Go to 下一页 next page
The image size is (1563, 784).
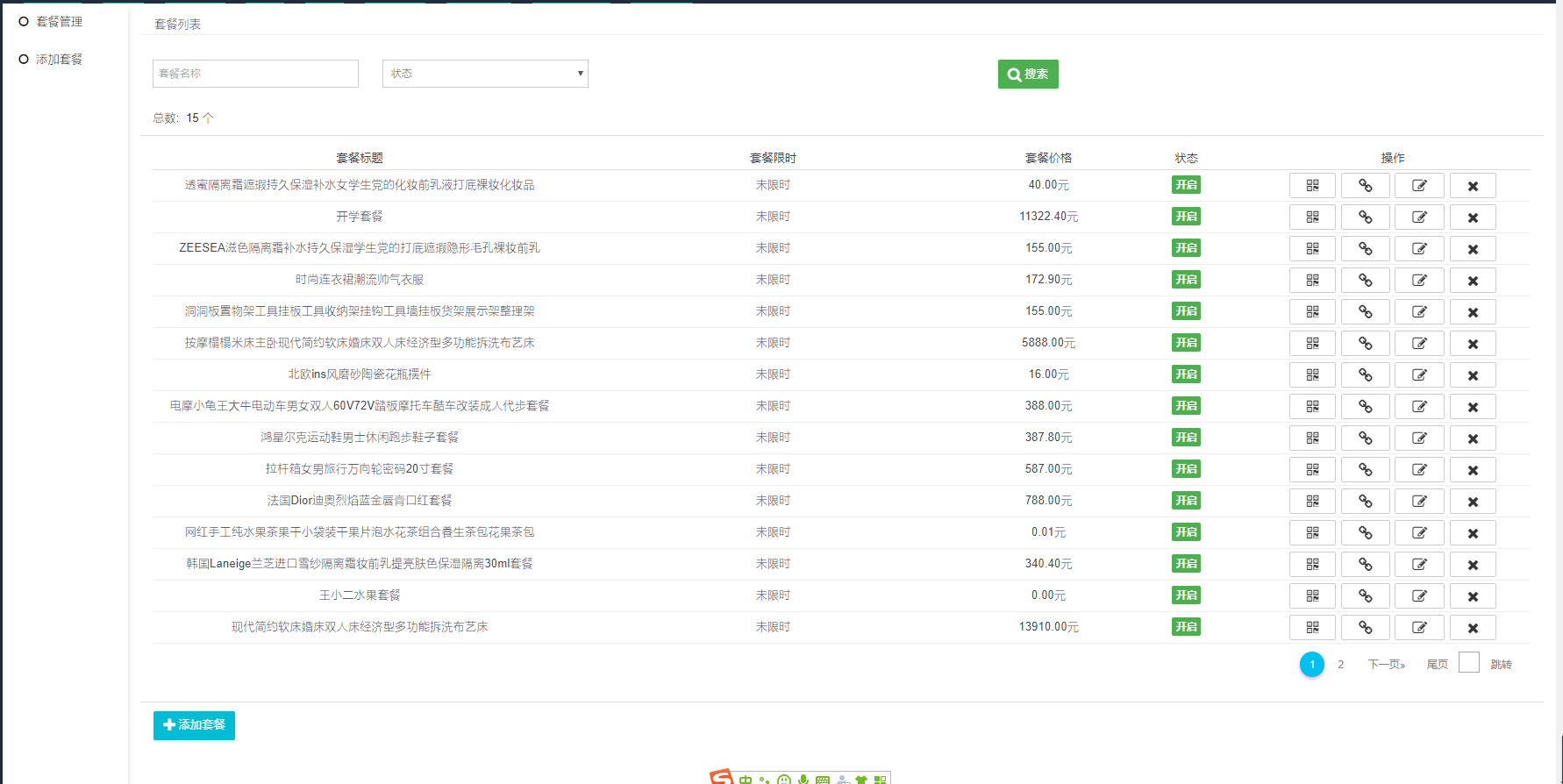pyautogui.click(x=1387, y=665)
